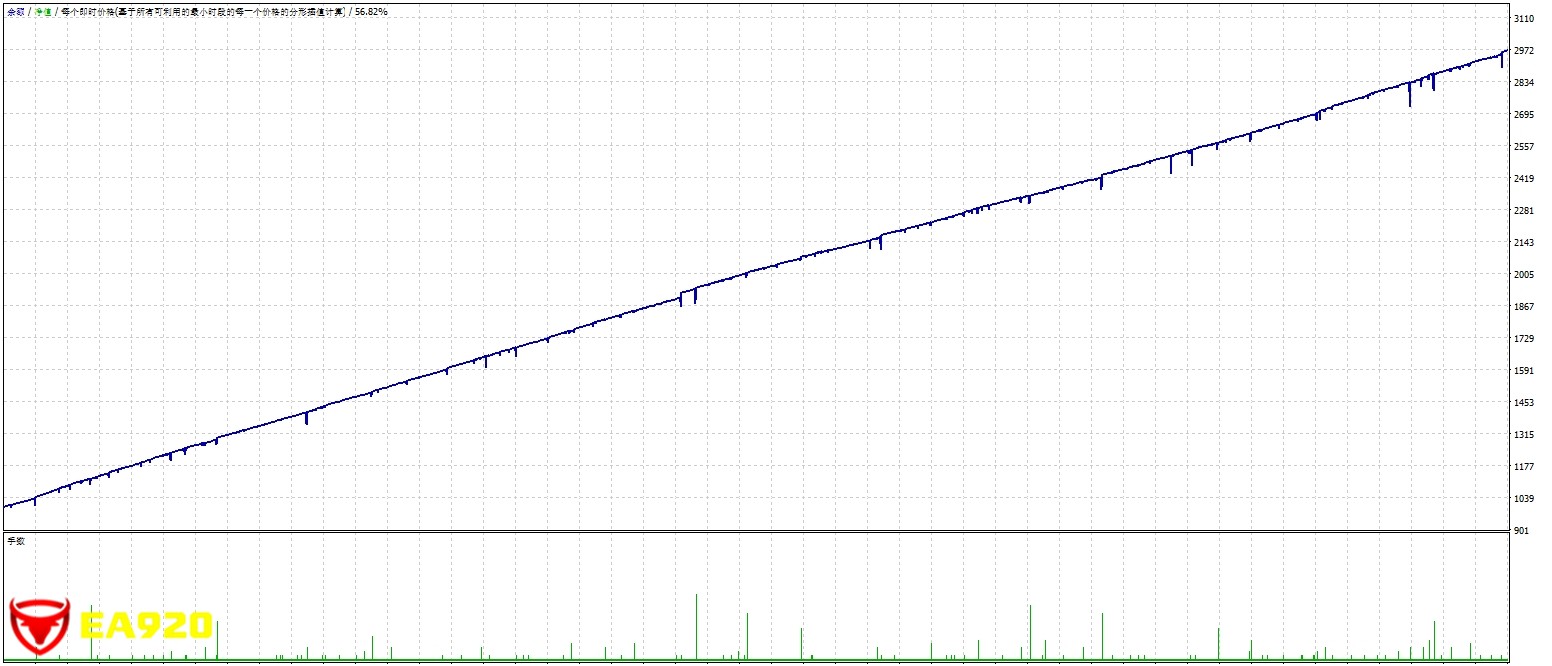Click the 2972 axis label

click(1525, 51)
